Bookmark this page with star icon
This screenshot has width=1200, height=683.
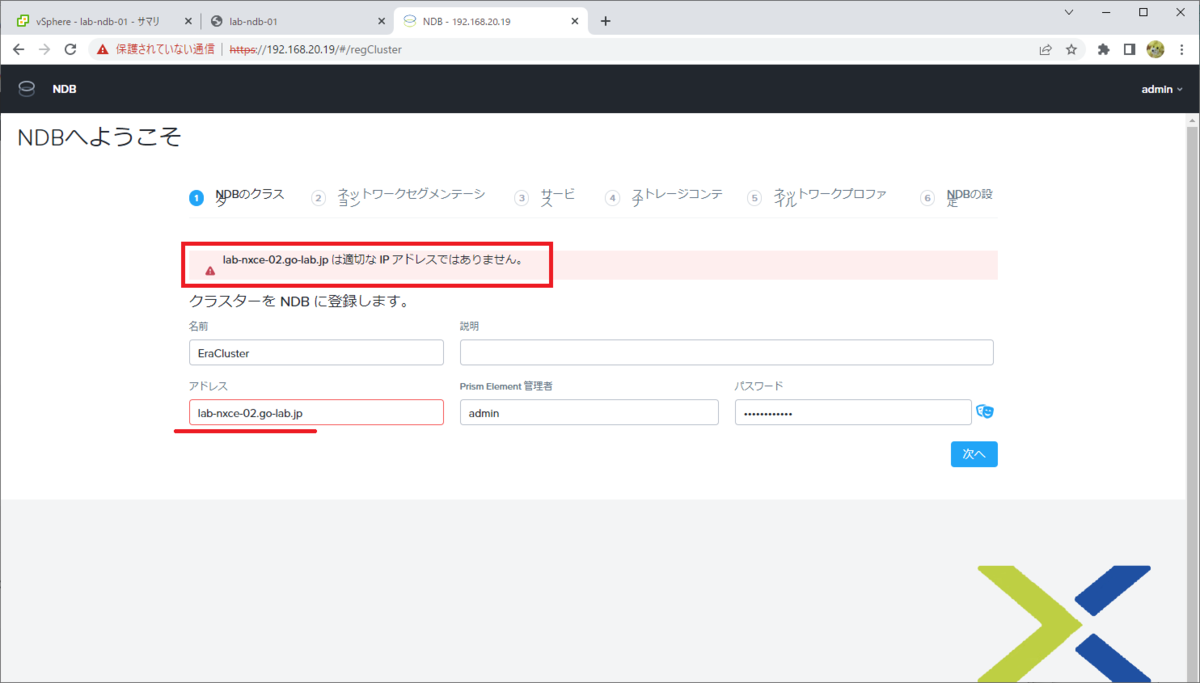click(x=1071, y=48)
